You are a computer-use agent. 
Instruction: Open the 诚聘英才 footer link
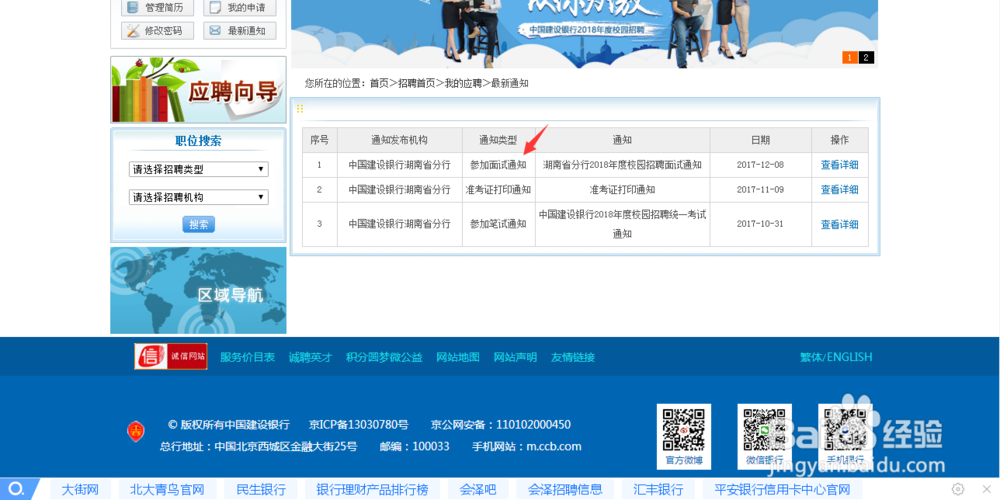coord(311,357)
